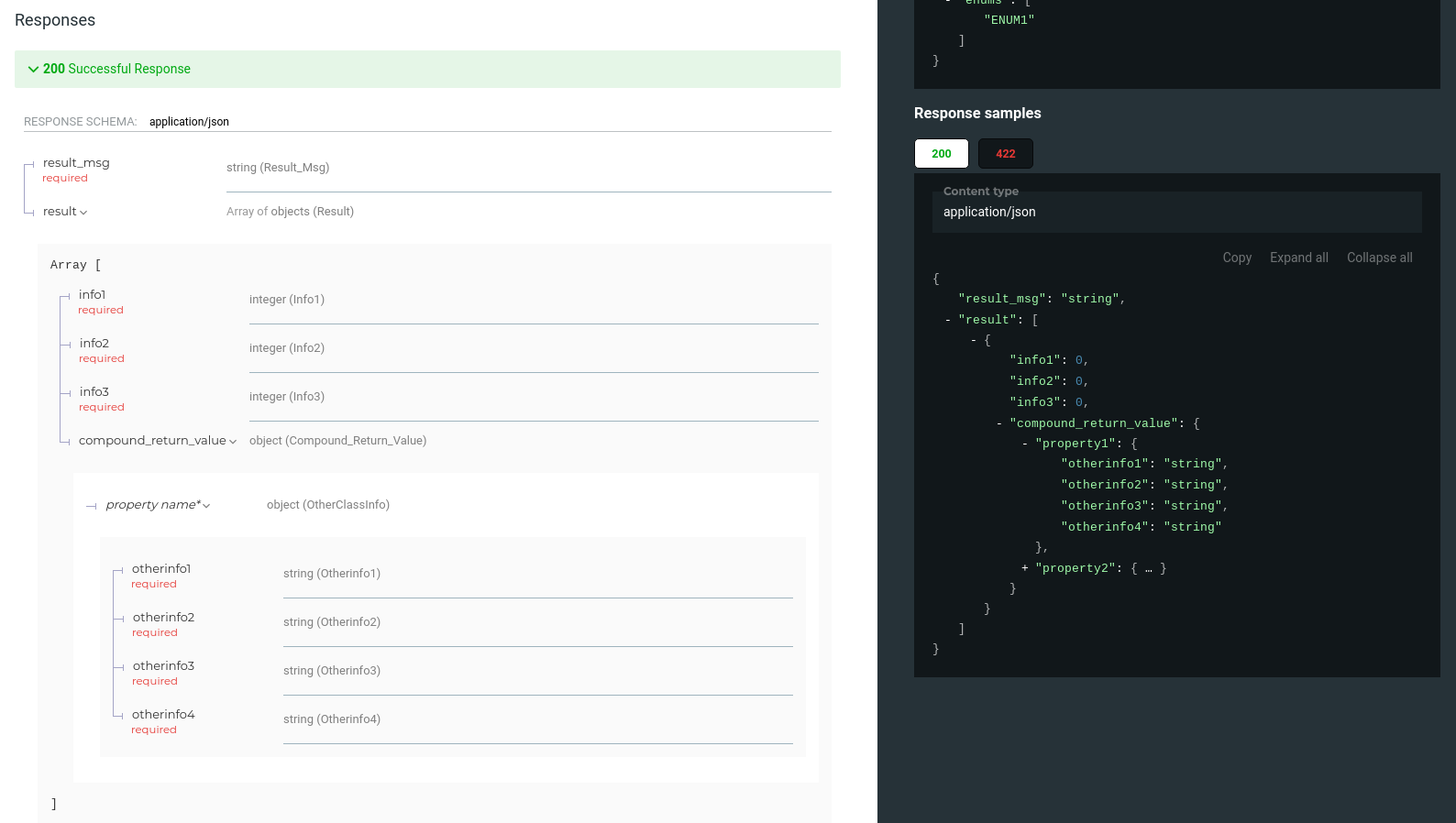Collapse the first array item brace in JSON sample
The image size is (1456, 823).
tap(974, 340)
